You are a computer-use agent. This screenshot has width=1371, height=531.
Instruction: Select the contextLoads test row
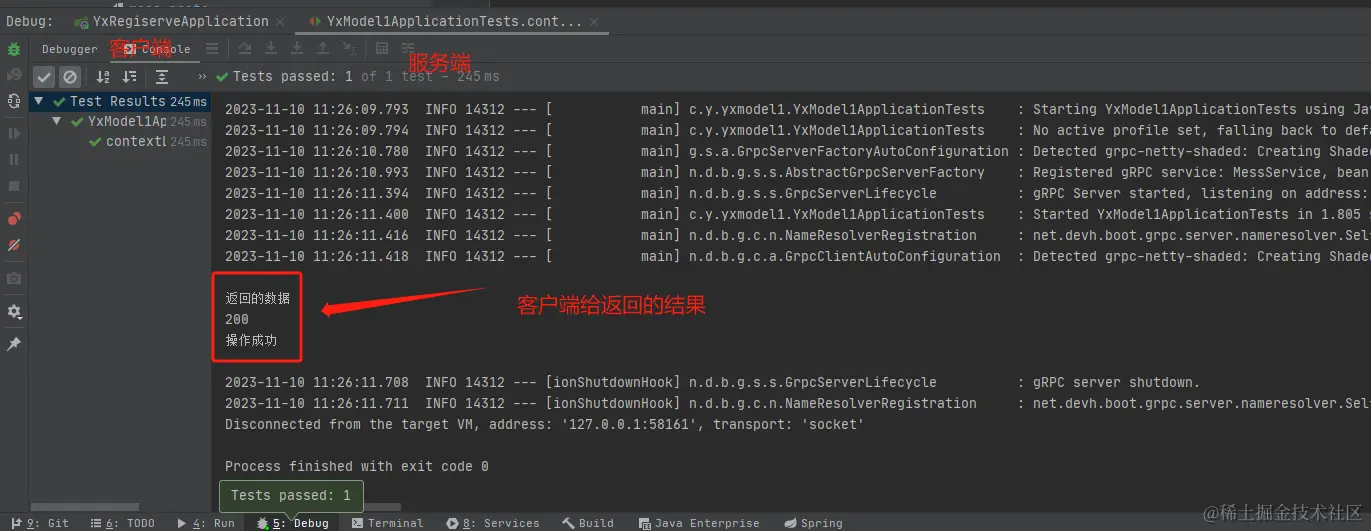(x=120, y=142)
